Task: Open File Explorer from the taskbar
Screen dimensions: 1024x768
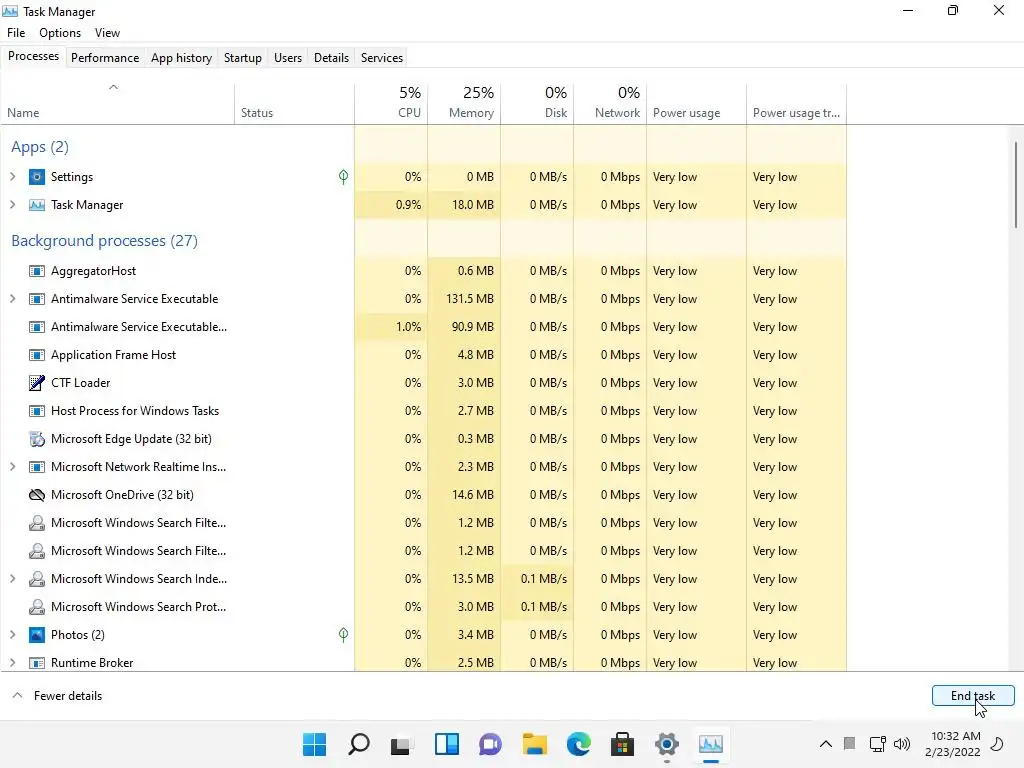Action: [x=535, y=744]
